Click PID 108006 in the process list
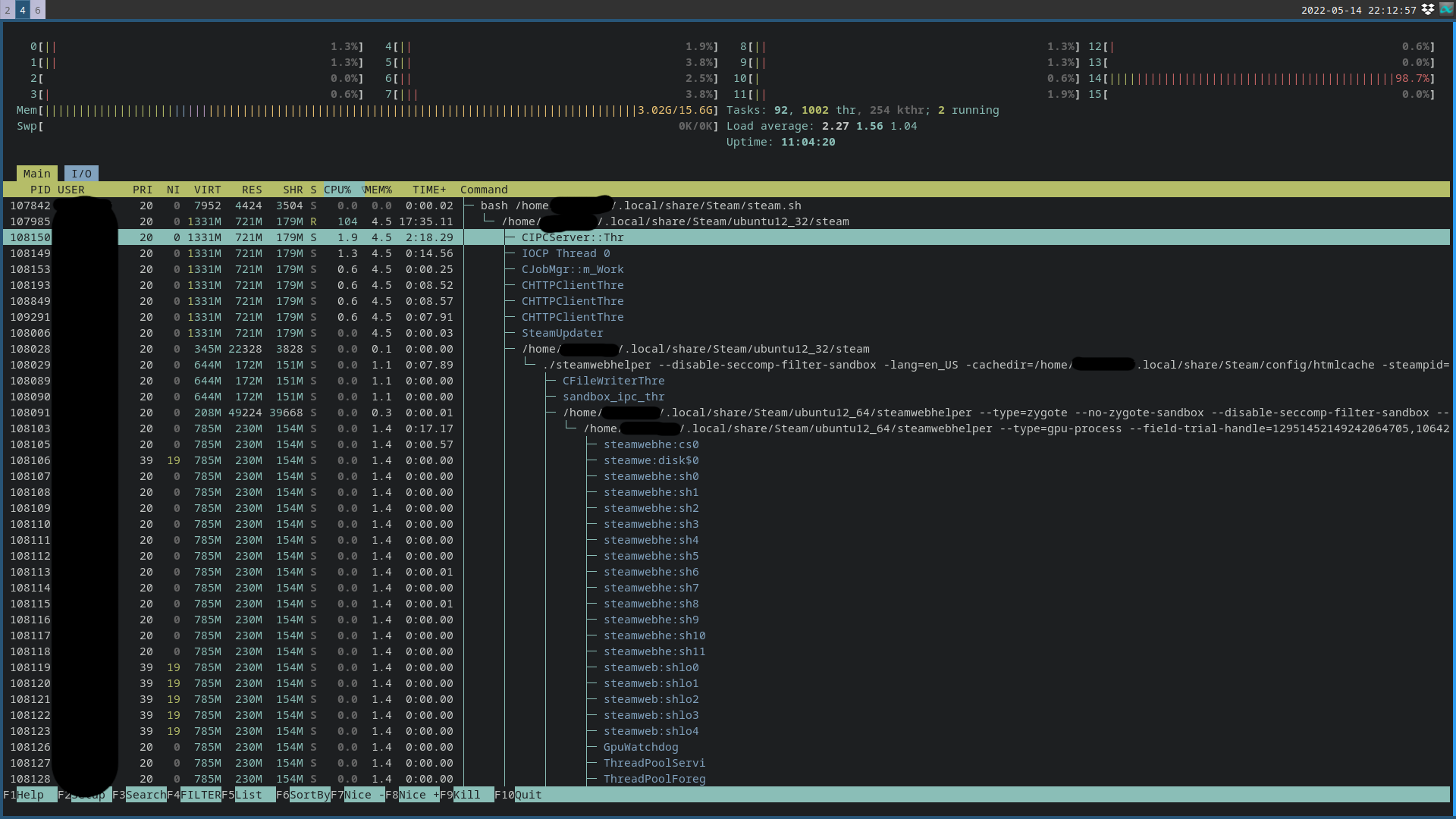 pyautogui.click(x=30, y=333)
